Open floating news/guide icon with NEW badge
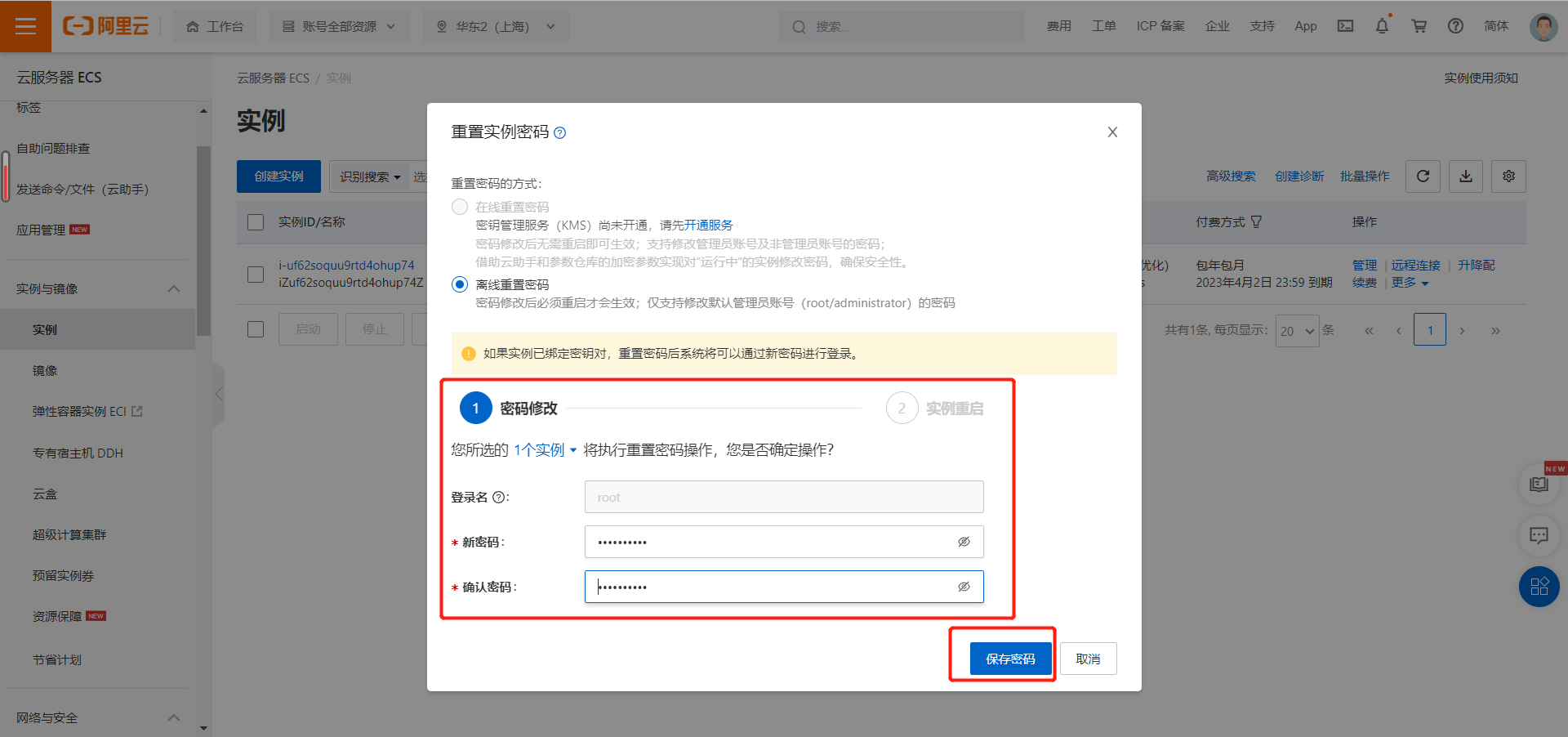 tap(1539, 485)
